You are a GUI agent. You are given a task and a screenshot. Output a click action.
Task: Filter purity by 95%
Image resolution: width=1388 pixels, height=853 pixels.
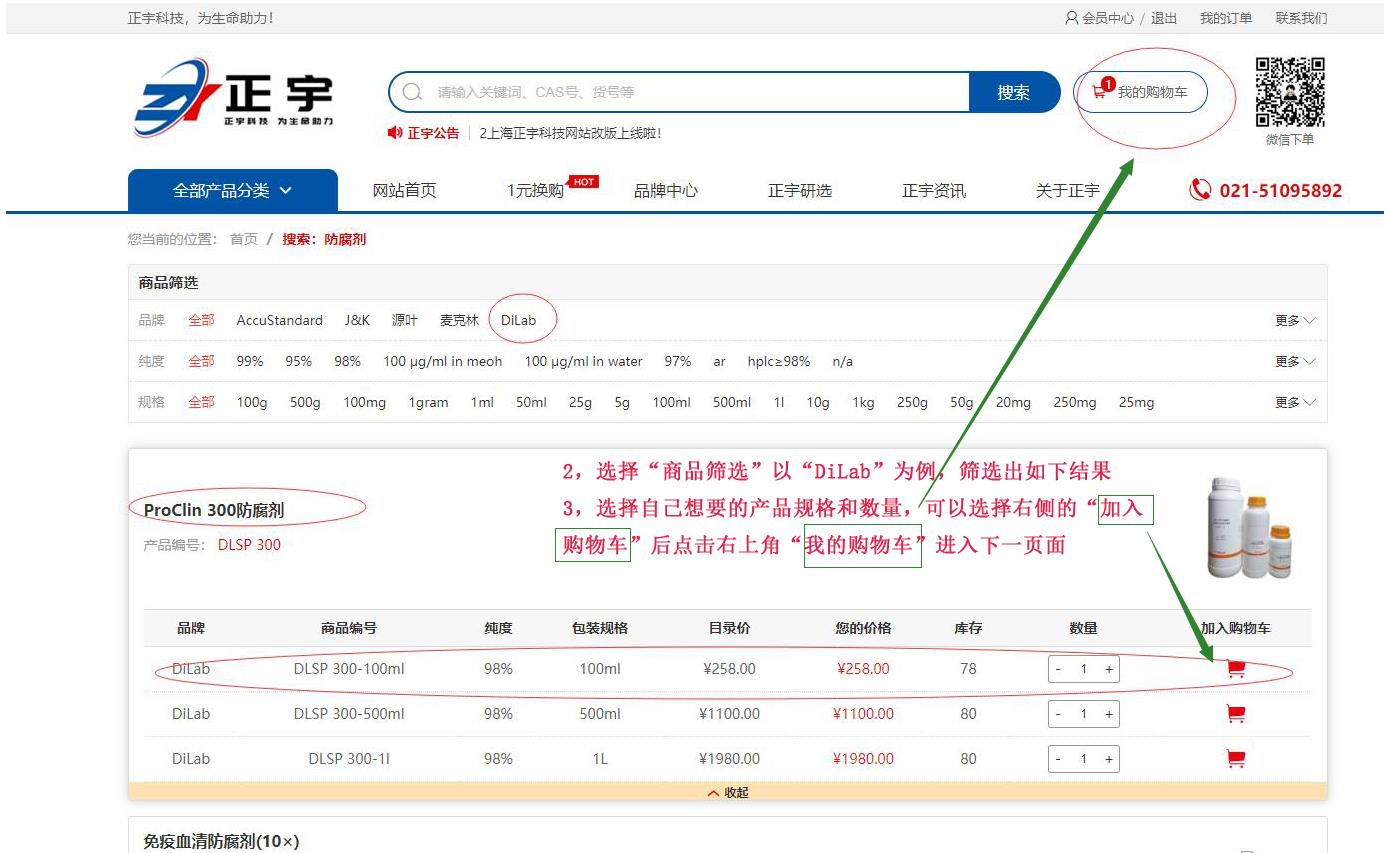coord(299,361)
